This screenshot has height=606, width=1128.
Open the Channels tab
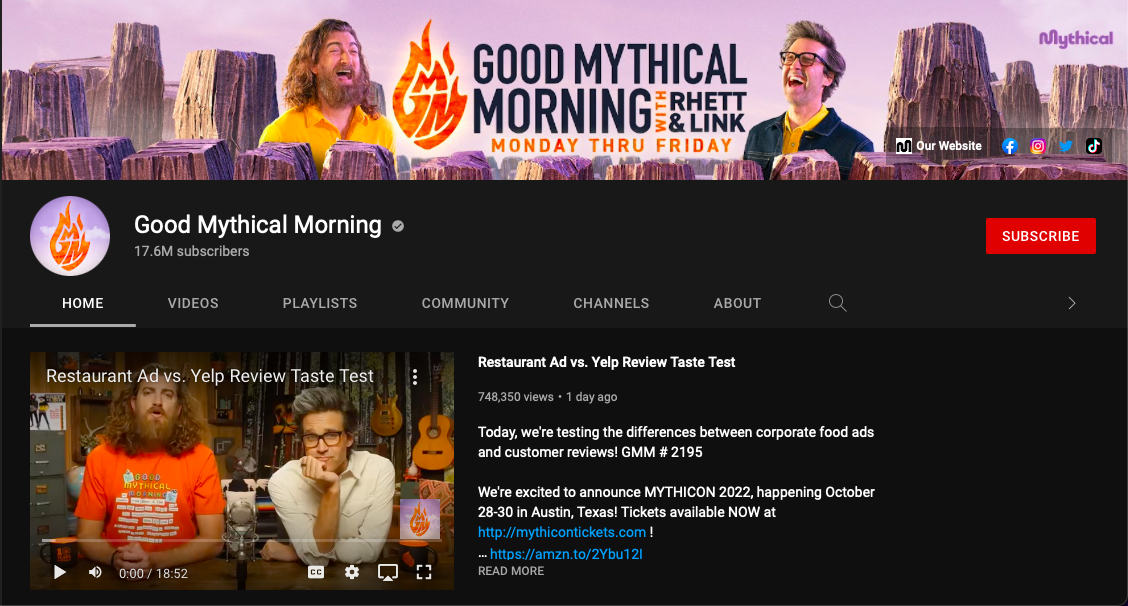[x=611, y=303]
